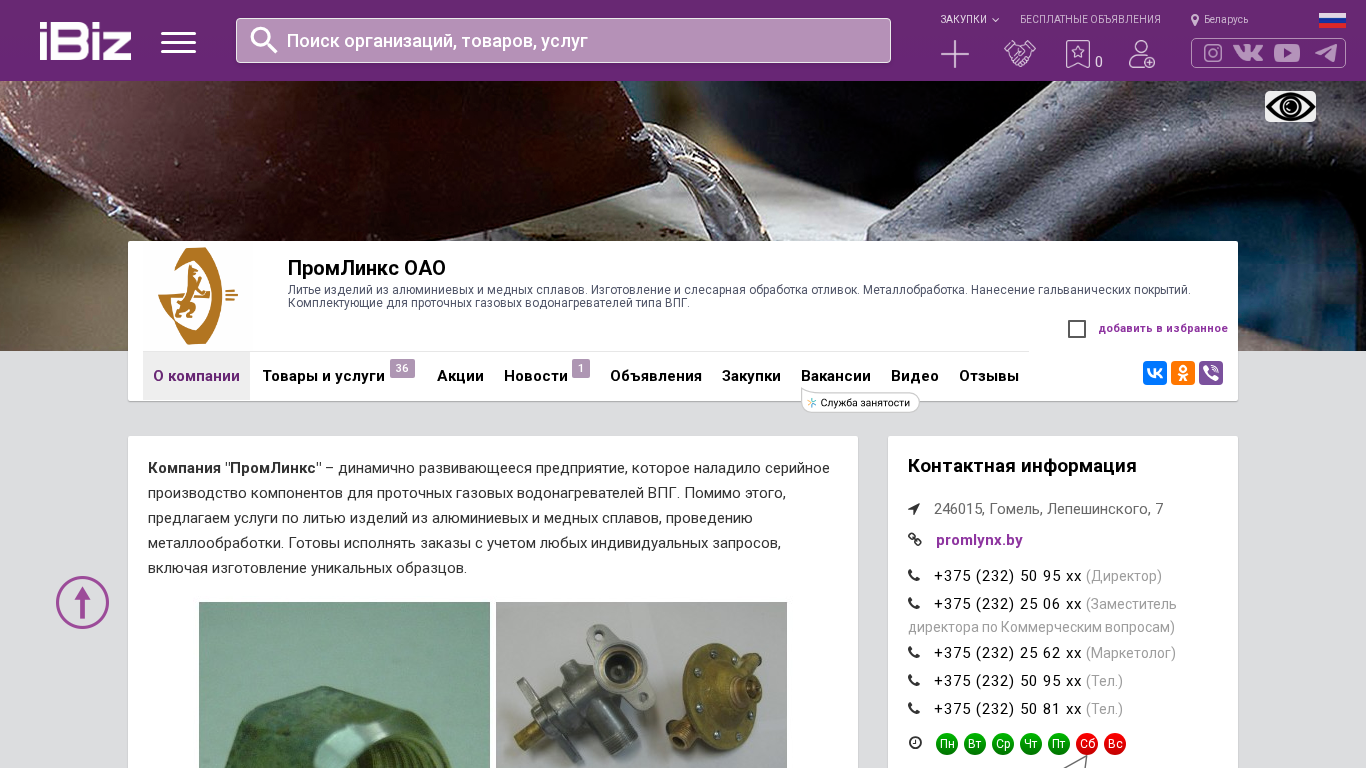The width and height of the screenshot is (1366, 768).
Task: Share the page on VK
Action: click(x=1155, y=373)
